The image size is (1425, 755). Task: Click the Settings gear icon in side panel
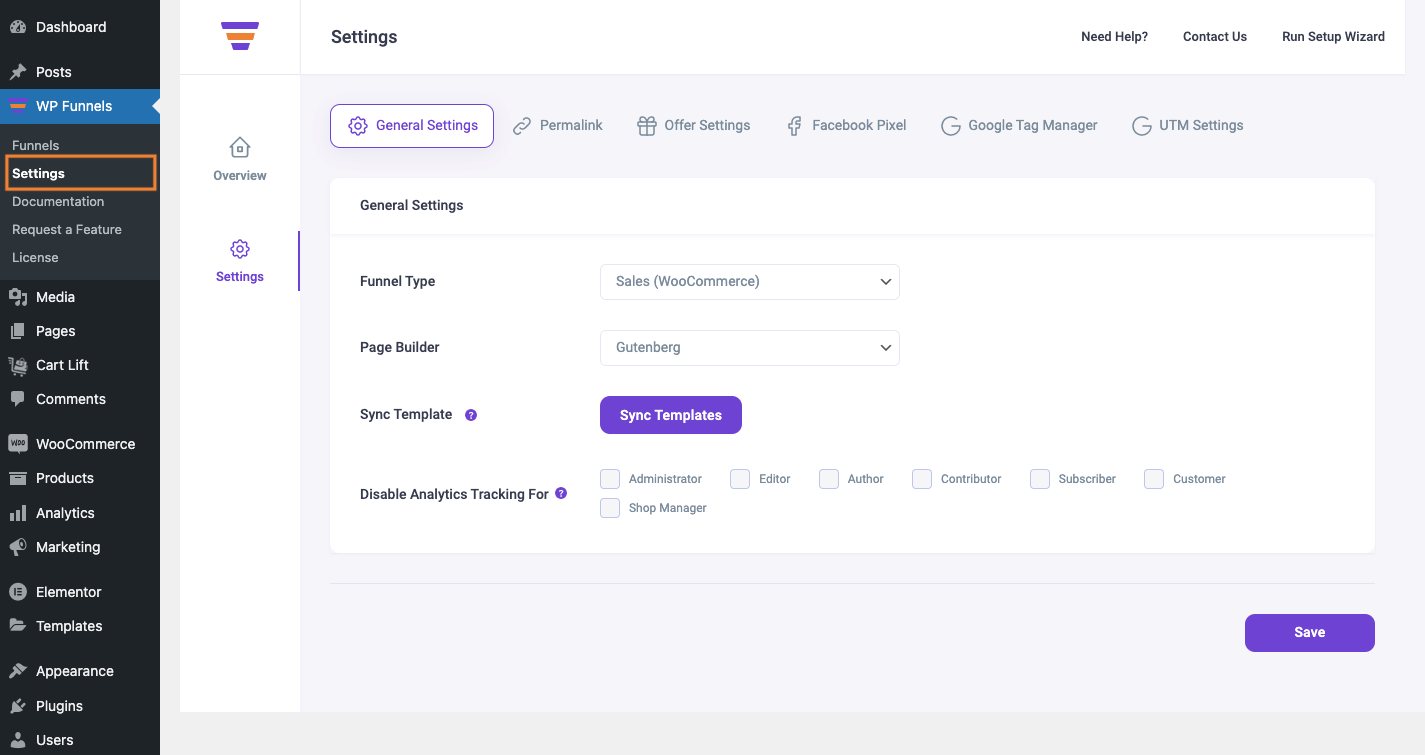[x=240, y=249]
